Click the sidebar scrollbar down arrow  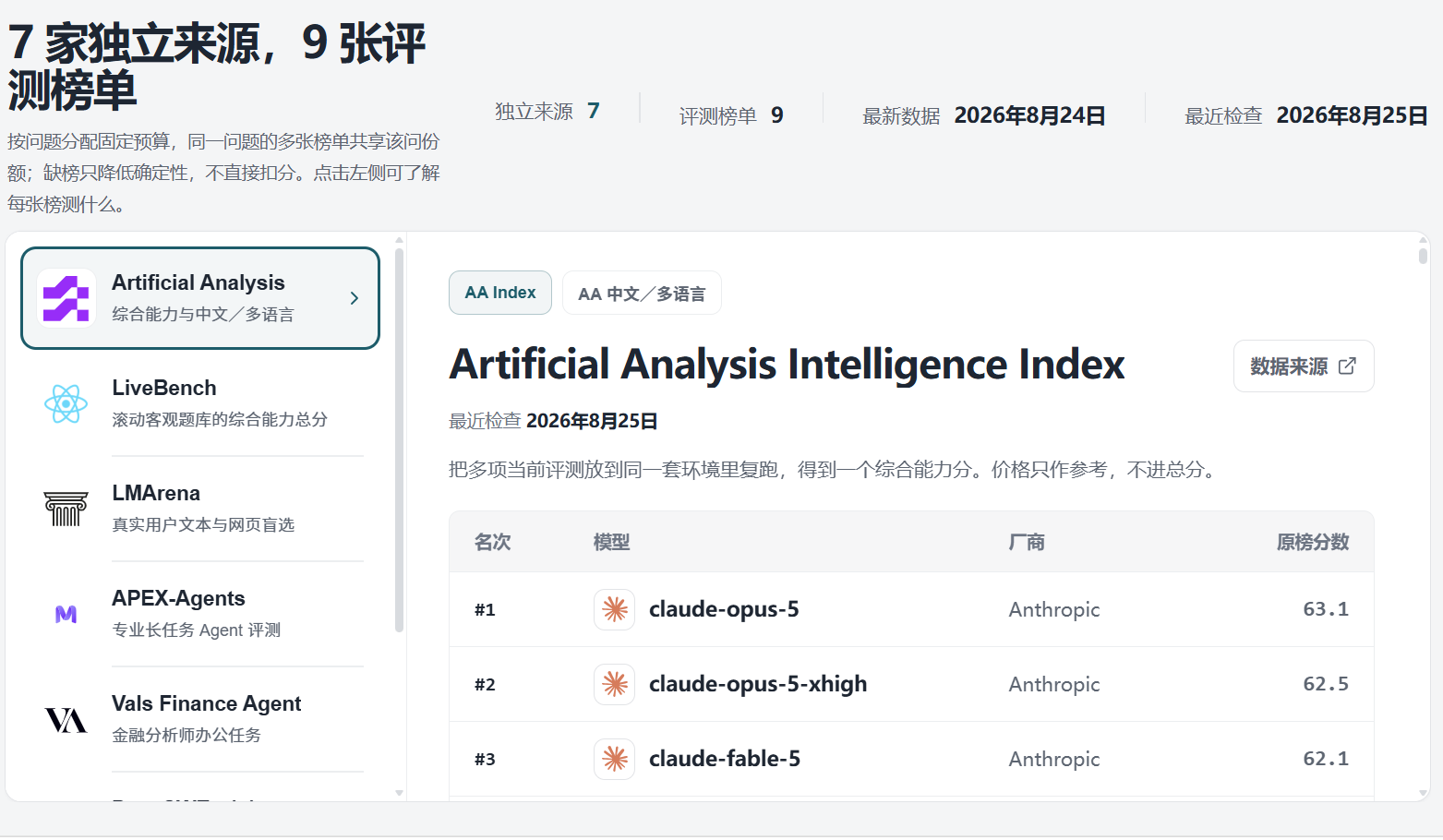[400, 793]
